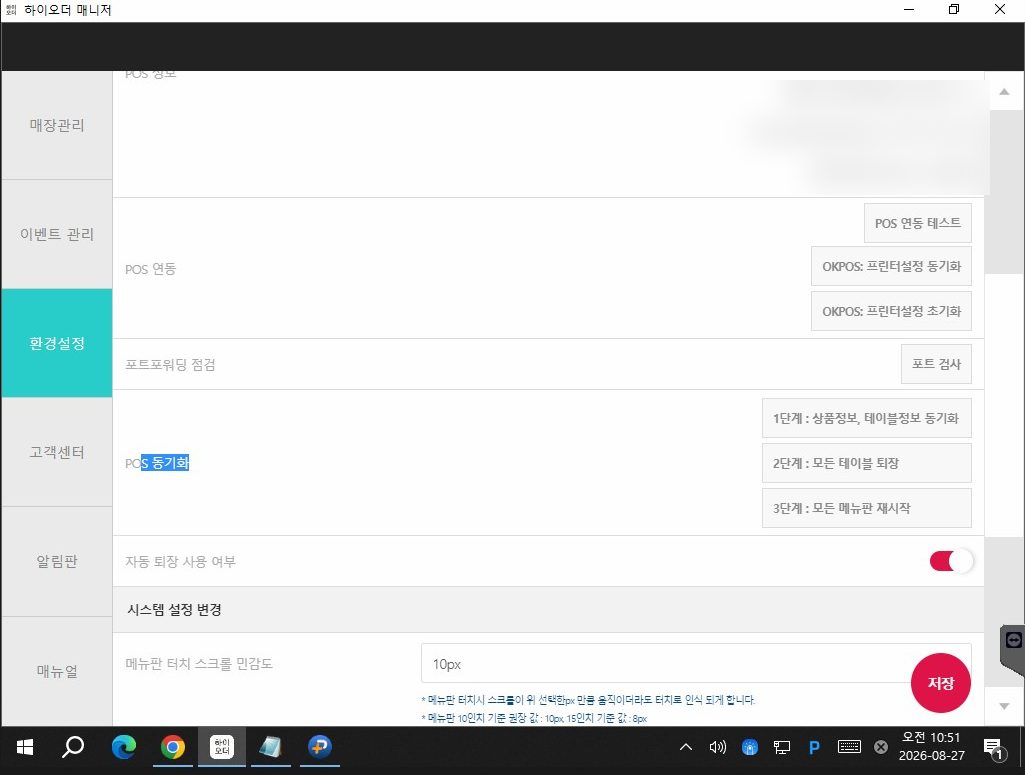Open the volume control tray icon
This screenshot has height=775, width=1025.
click(x=717, y=747)
